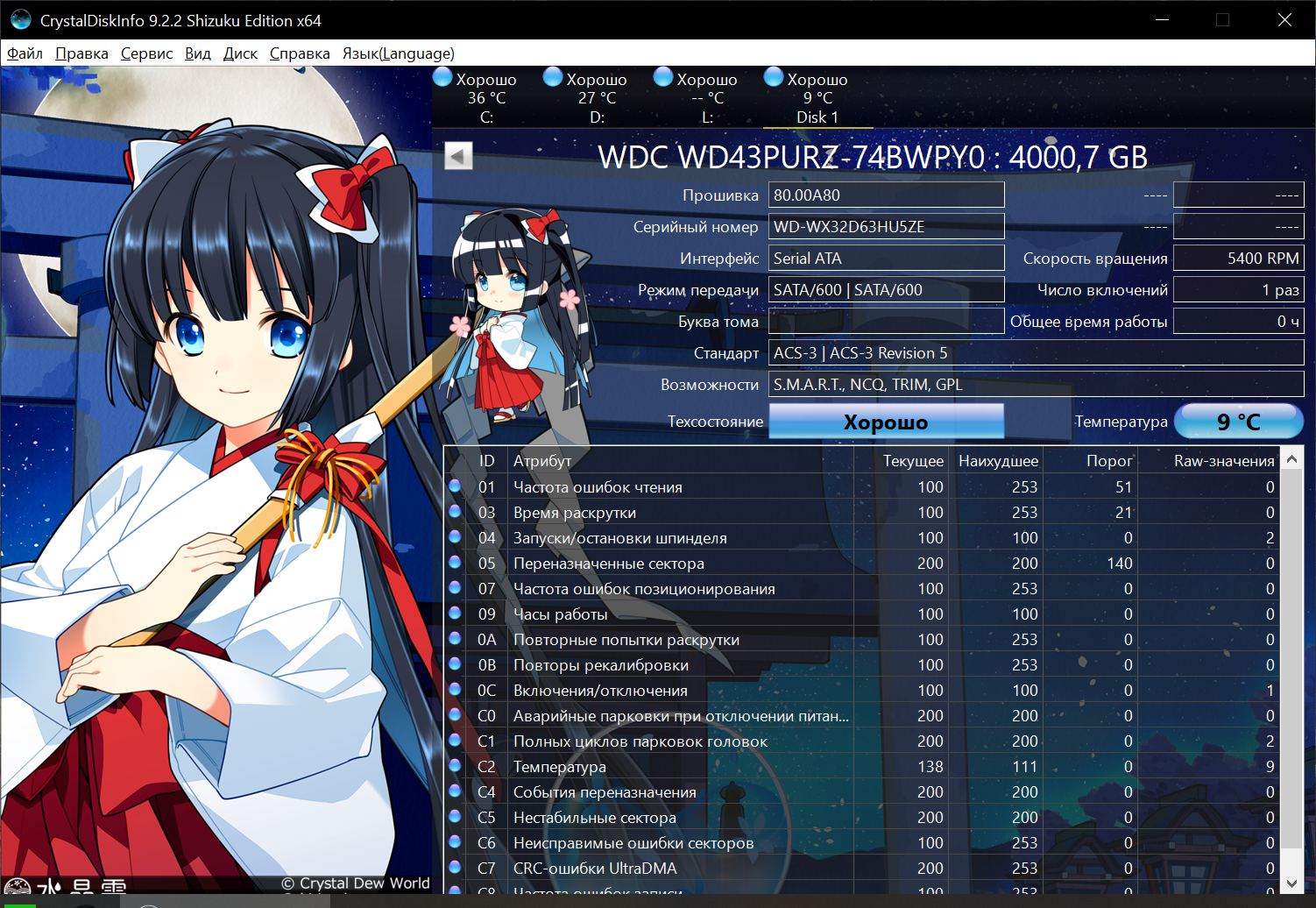This screenshot has width=1316, height=908.
Task: Click the status orb for disk L:
Action: point(663,77)
